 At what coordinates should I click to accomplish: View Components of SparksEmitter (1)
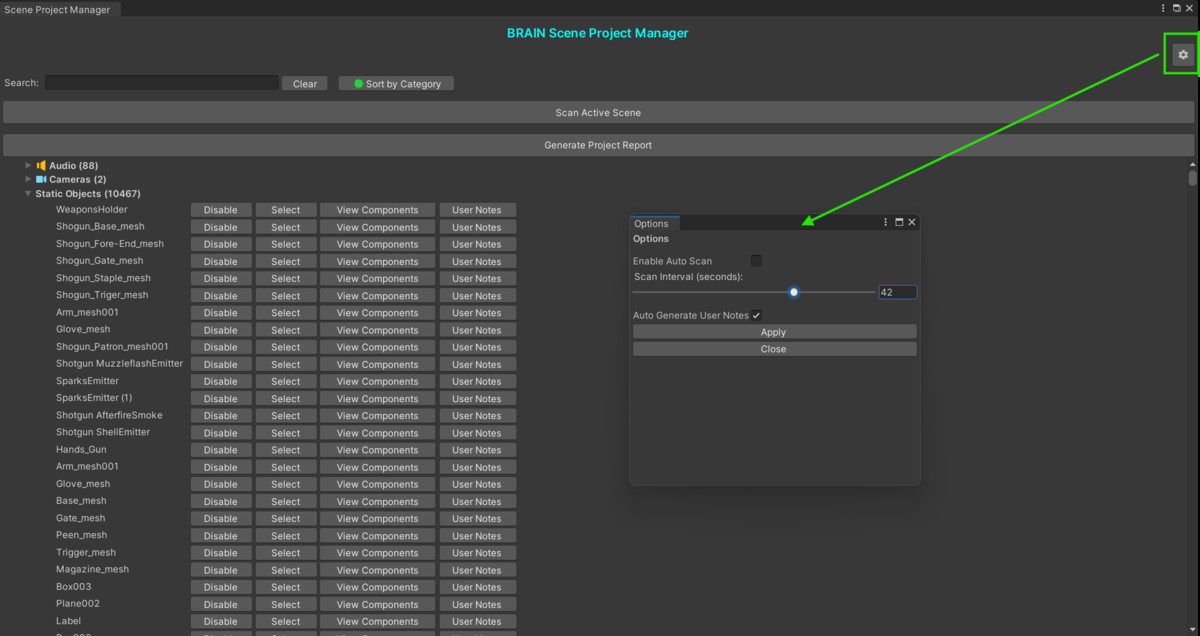click(377, 399)
